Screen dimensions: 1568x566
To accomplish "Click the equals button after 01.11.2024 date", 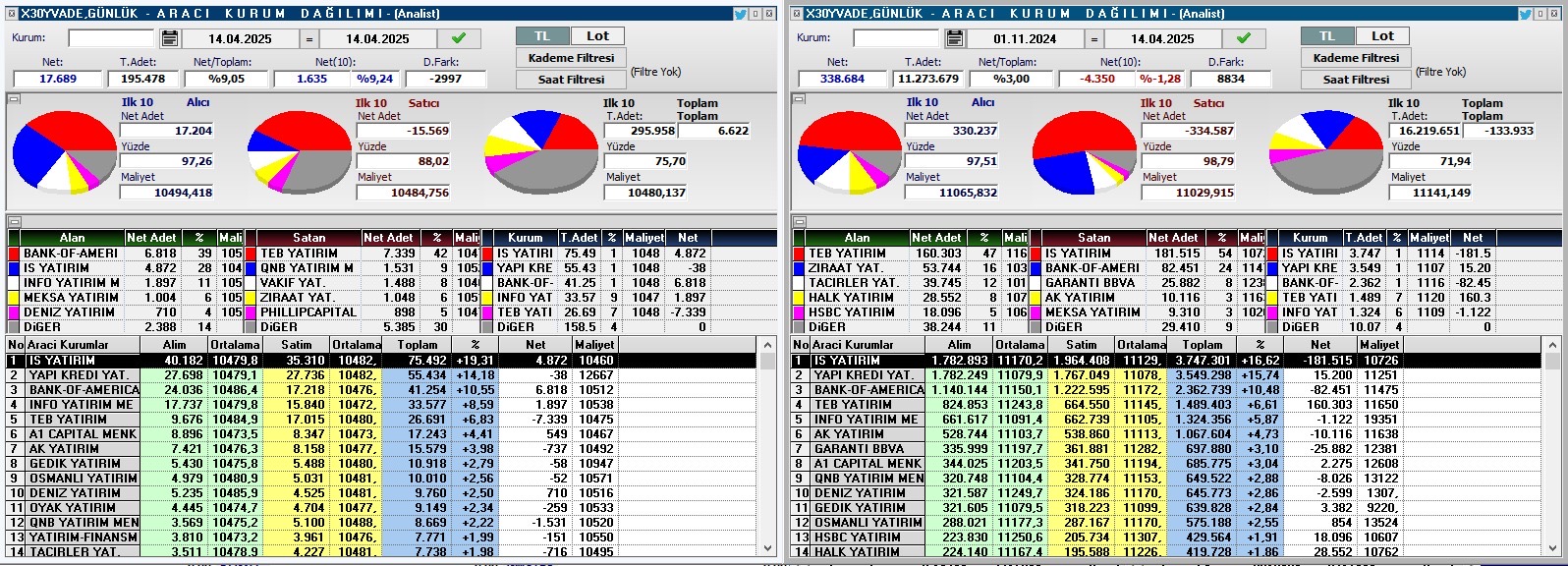I will (1094, 38).
